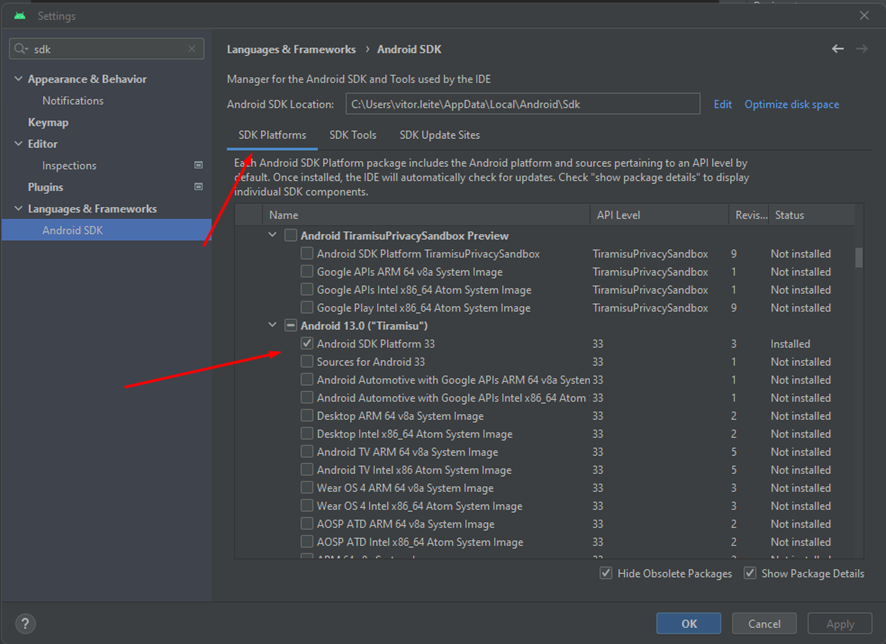Toggle Hide Obsolete Packages checkbox
The width and height of the screenshot is (886, 644).
606,573
